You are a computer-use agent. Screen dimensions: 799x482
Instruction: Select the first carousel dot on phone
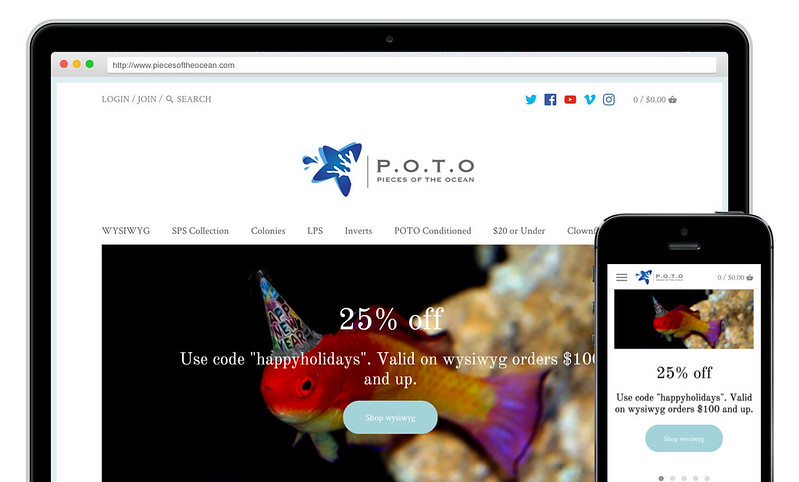pyautogui.click(x=661, y=478)
